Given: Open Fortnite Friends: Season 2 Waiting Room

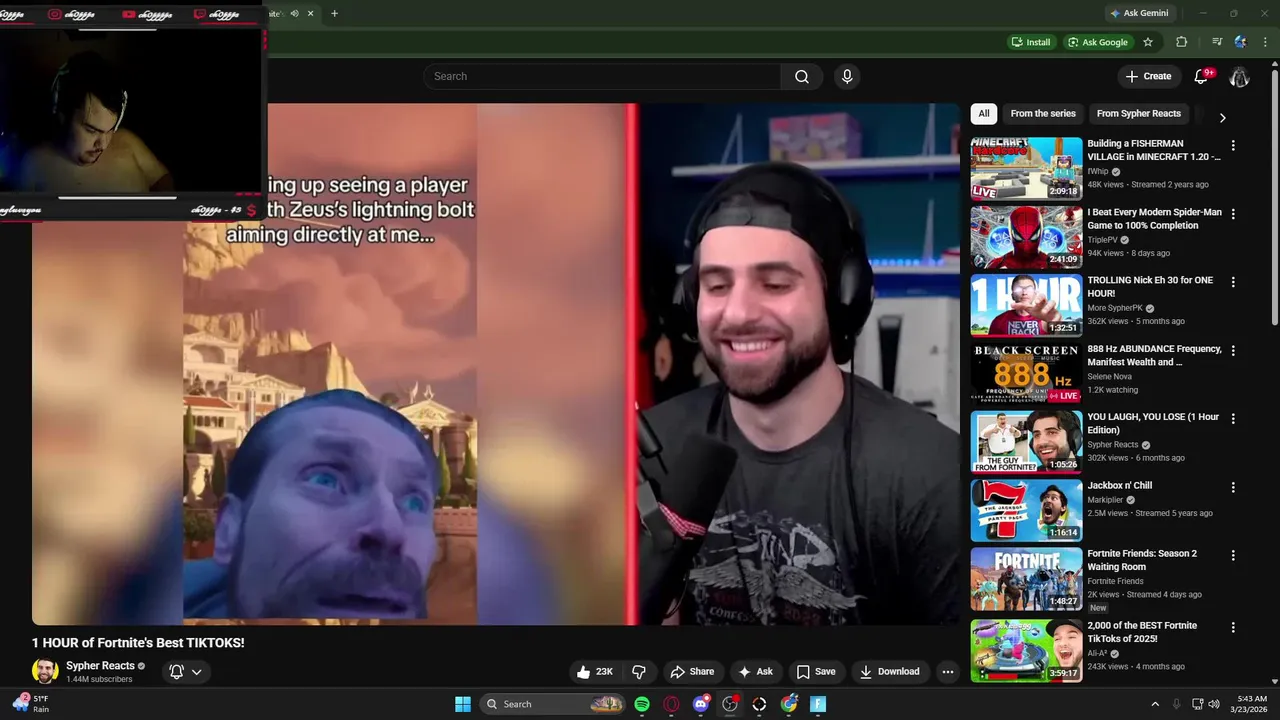Looking at the screenshot, I should [1142, 560].
